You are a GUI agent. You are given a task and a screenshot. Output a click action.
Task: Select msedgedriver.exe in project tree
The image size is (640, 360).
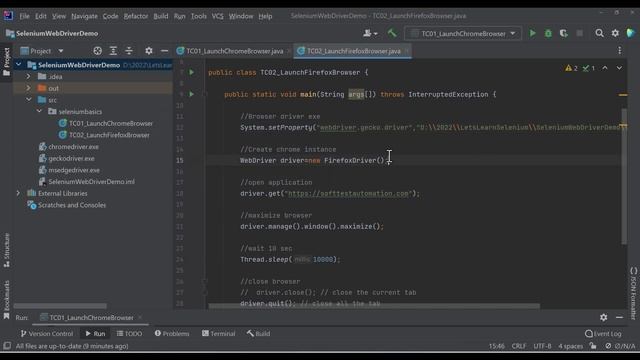tap(69, 170)
